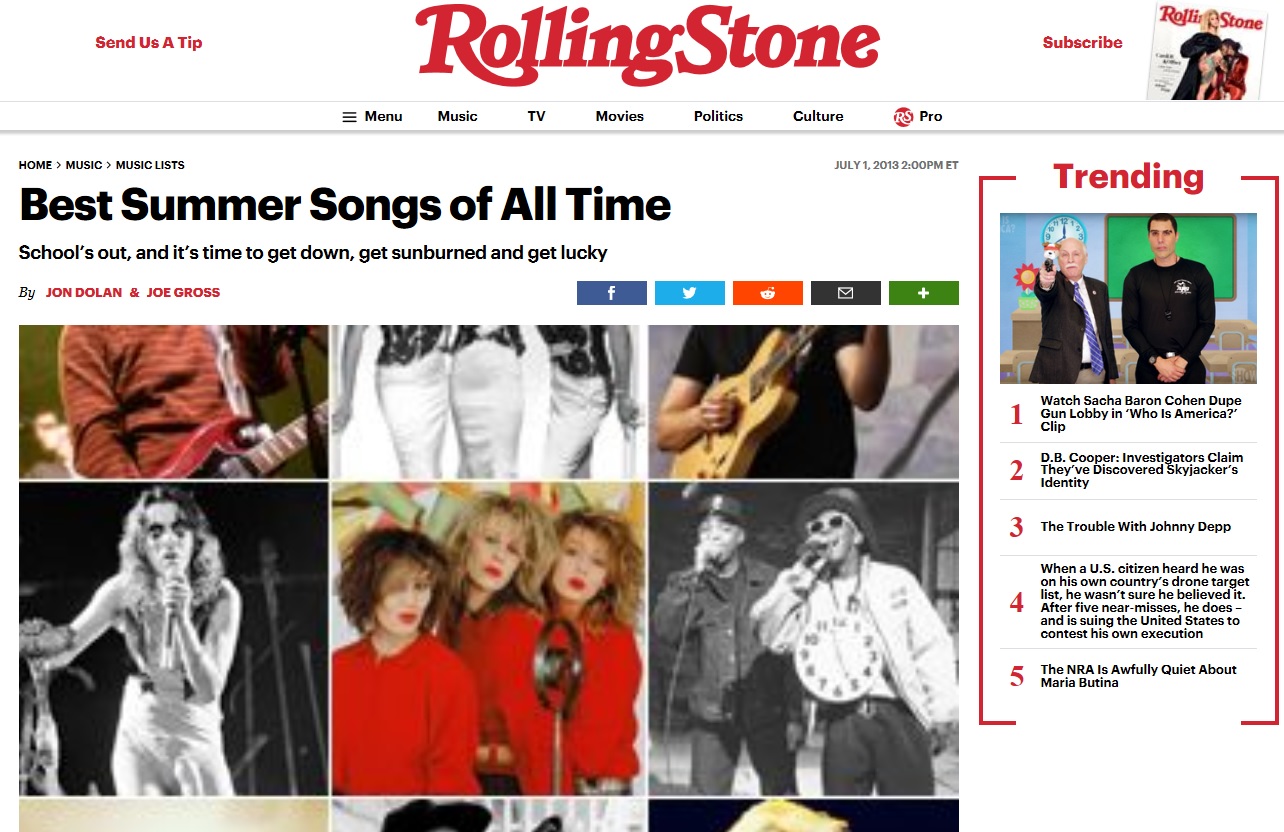Open the Culture section
This screenshot has width=1284, height=832.
(x=818, y=116)
